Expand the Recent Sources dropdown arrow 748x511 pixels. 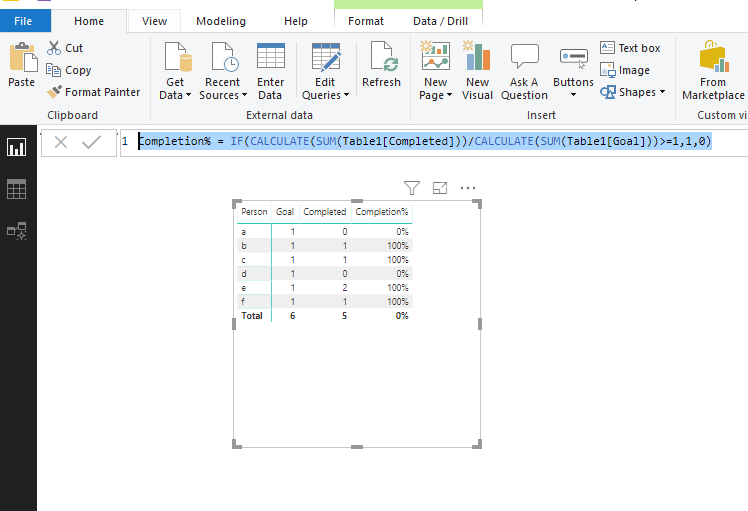pos(244,95)
